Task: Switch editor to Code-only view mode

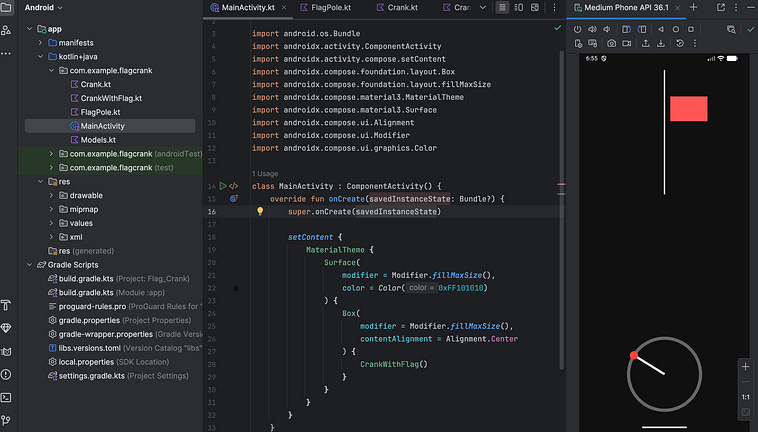Action: point(502,7)
